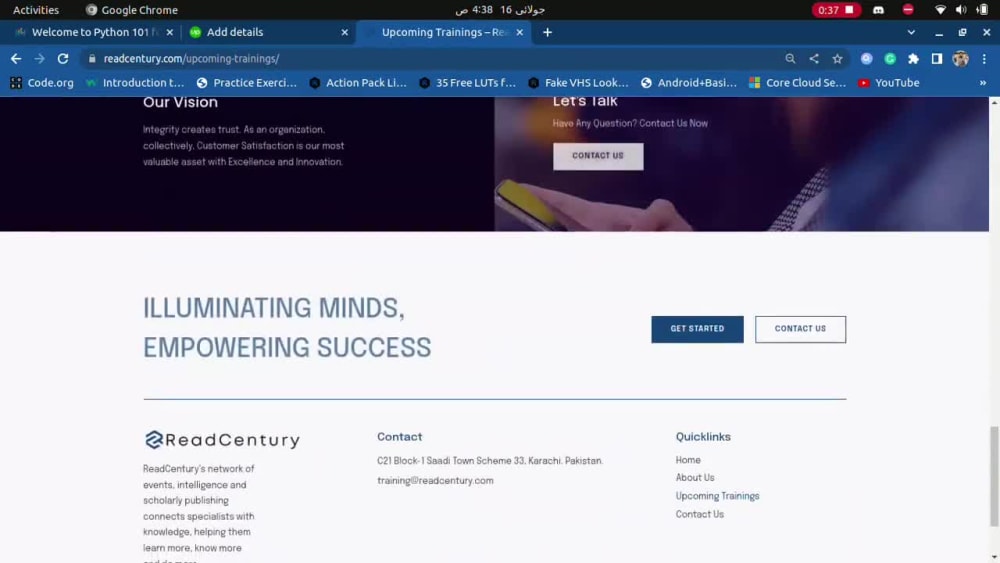This screenshot has height=563, width=1000.
Task: Open the Practice Exerci... bookmark
Action: (247, 83)
